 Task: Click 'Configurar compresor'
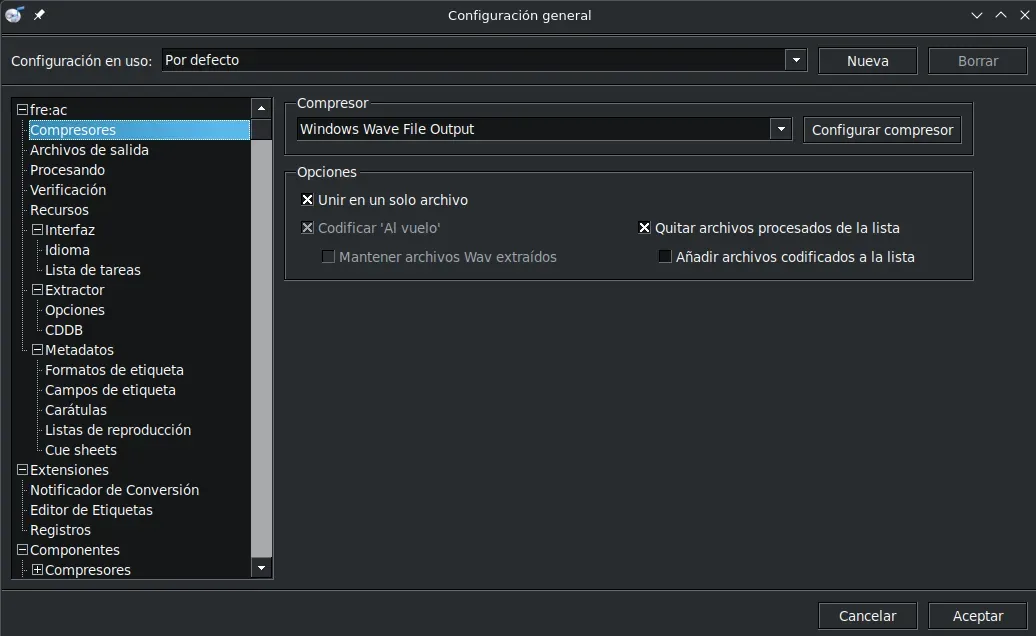click(x=882, y=129)
